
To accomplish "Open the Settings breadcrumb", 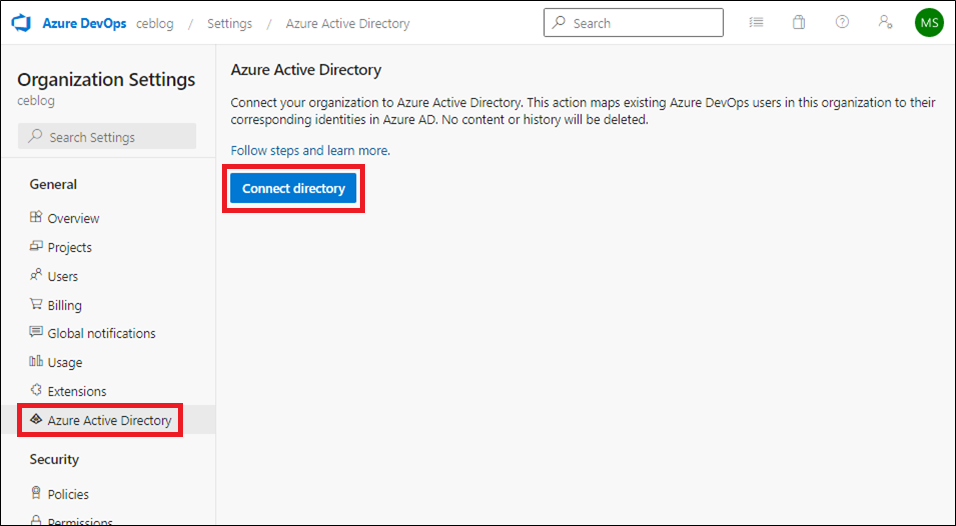I will (229, 24).
